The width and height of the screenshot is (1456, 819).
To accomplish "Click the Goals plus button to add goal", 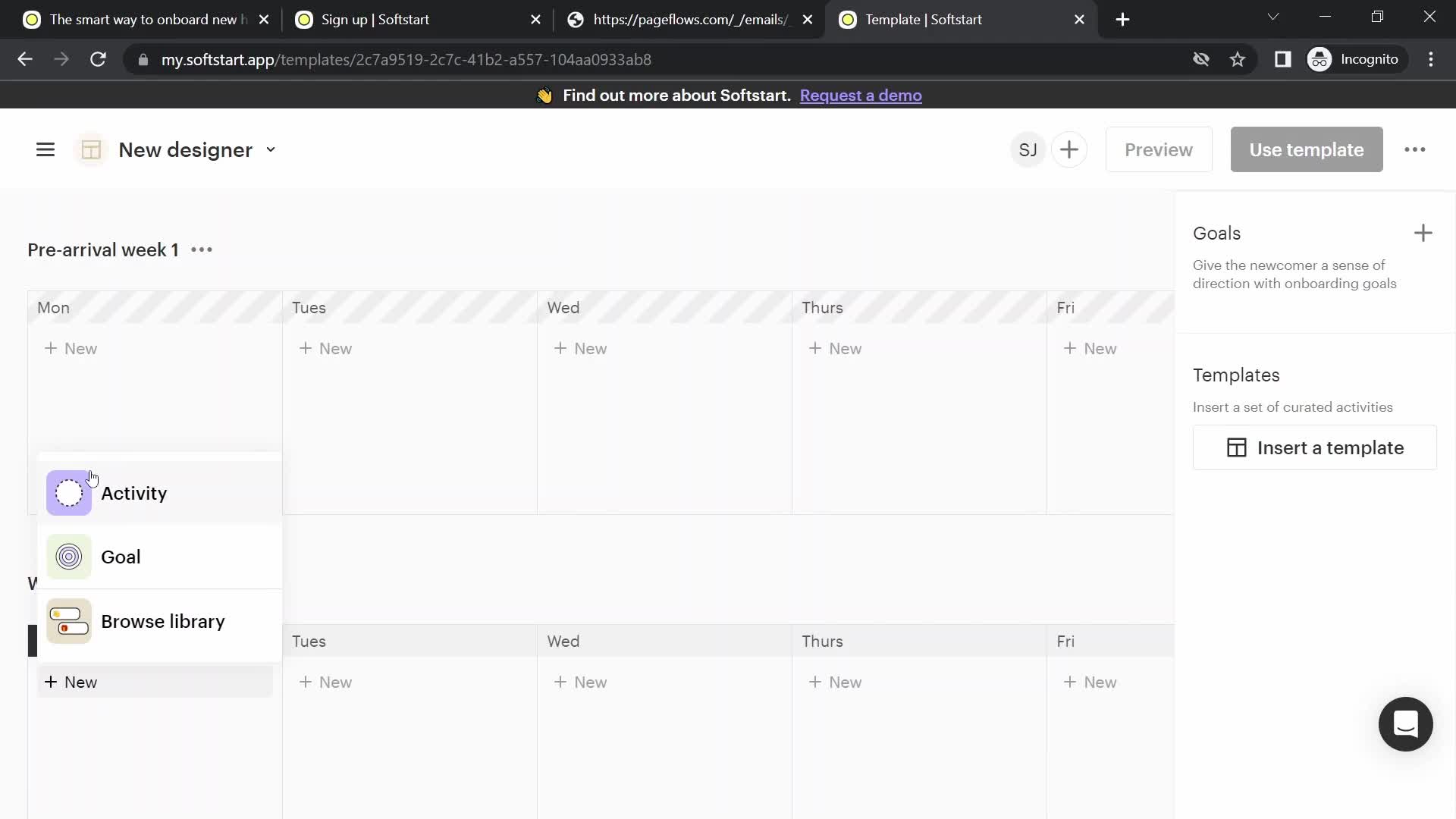I will point(1423,232).
